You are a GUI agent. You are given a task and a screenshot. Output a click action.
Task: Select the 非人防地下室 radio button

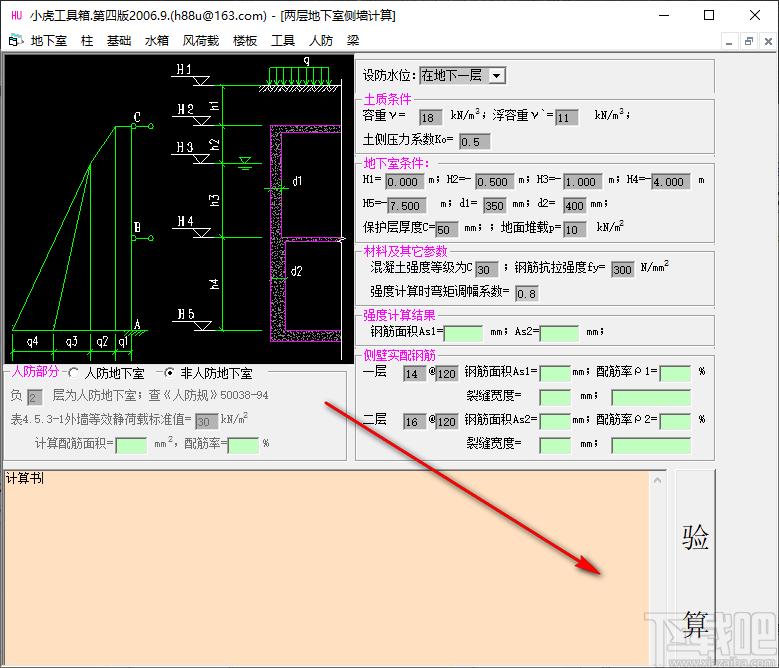[169, 372]
